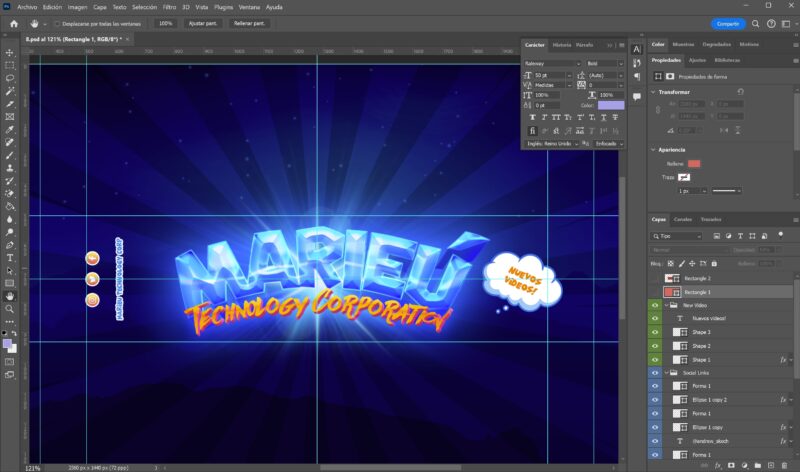The image size is (800, 472).
Task: Open the Filtro menu
Action: (x=169, y=7)
